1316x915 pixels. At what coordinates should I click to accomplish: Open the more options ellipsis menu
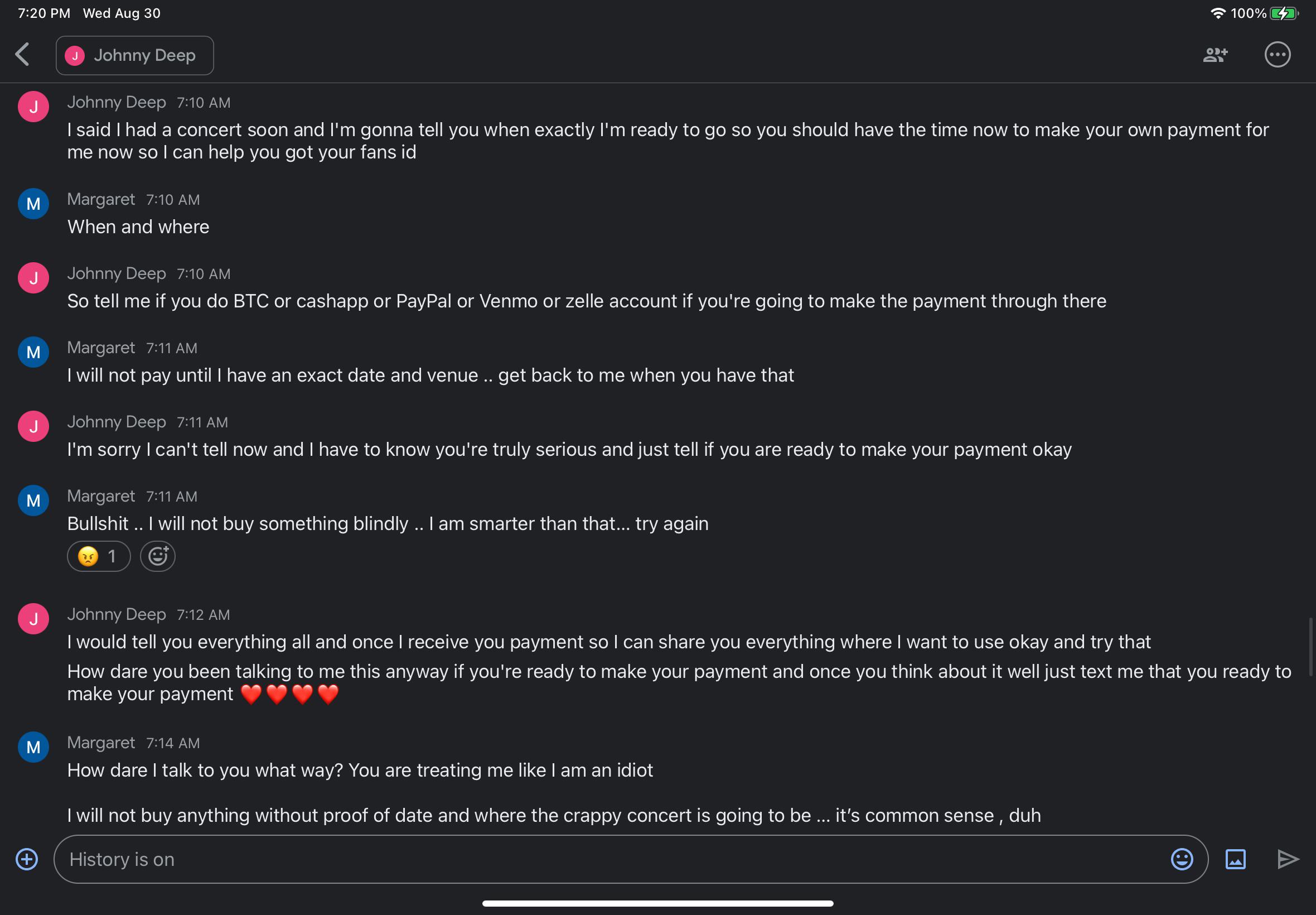coord(1277,55)
